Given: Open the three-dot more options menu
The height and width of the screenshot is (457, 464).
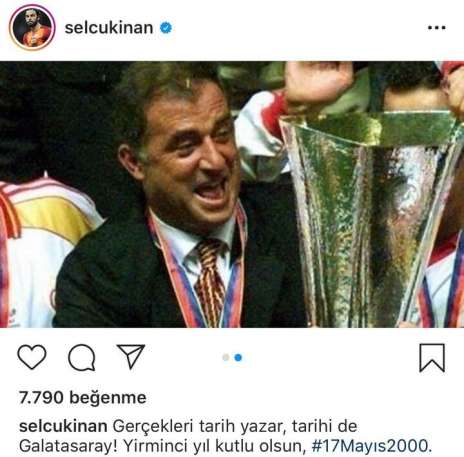Looking at the screenshot, I should point(437,28).
